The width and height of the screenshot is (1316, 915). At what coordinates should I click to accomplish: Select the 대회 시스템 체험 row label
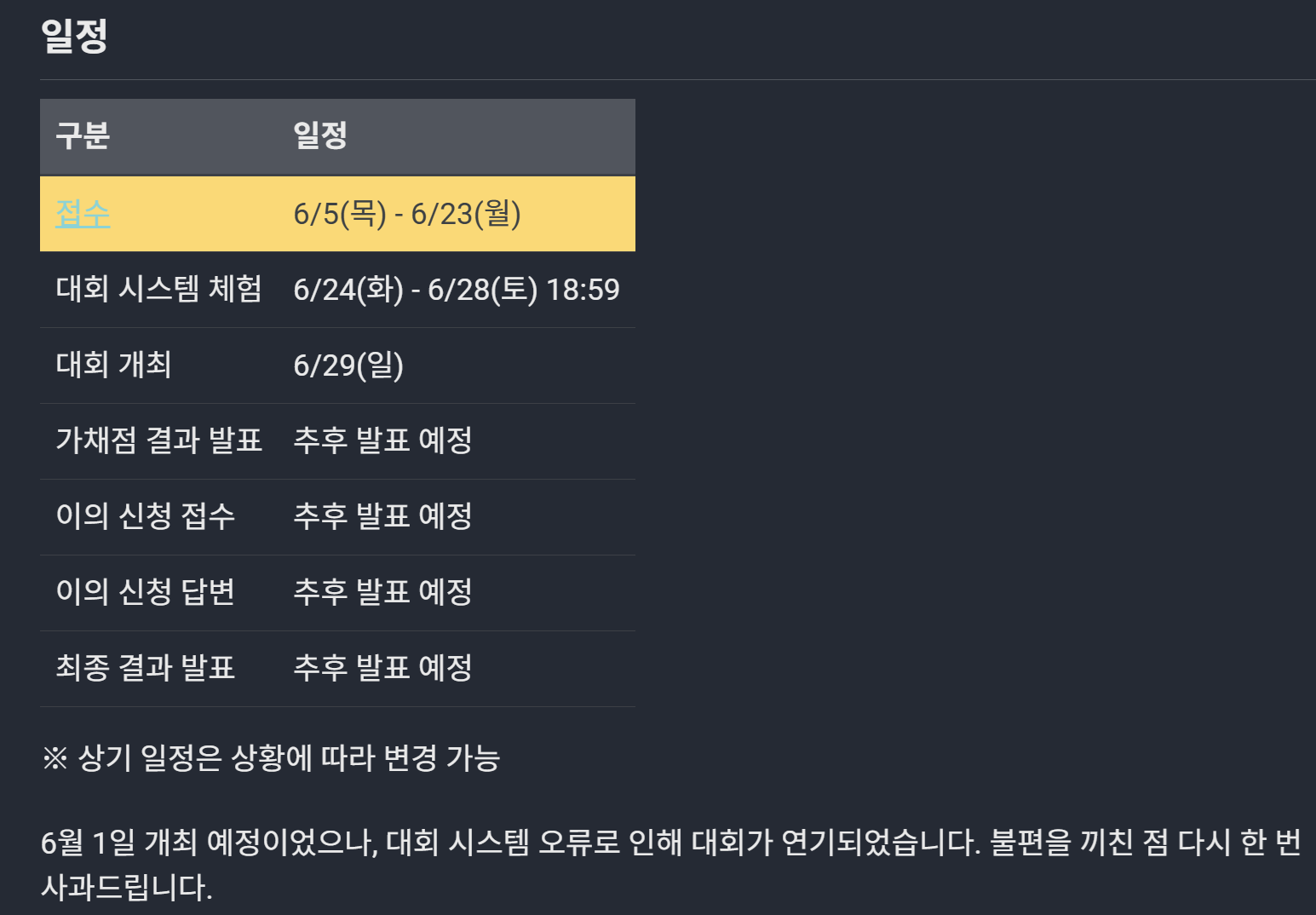159,290
